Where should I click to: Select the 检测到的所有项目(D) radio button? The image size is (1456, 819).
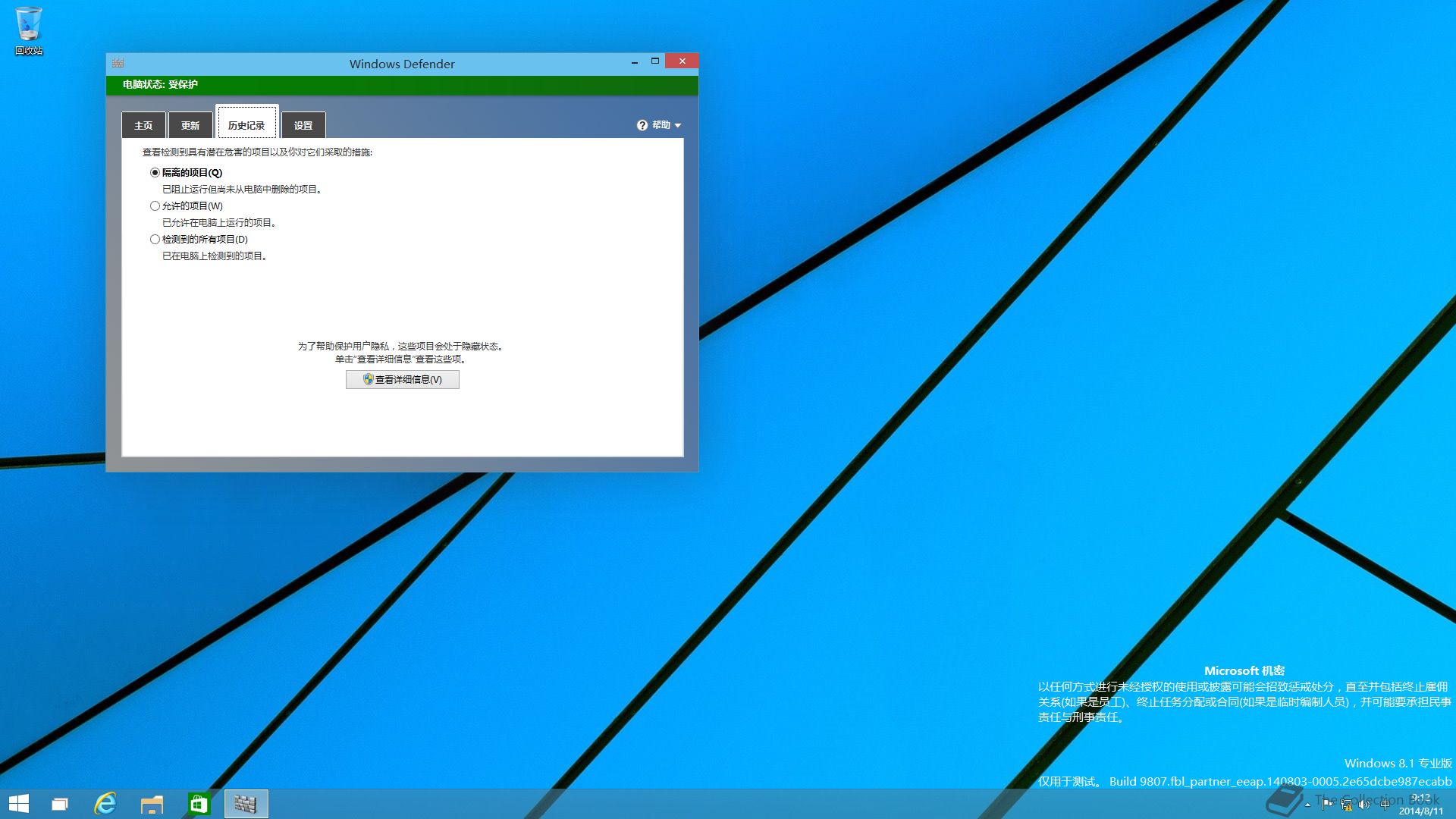point(155,240)
